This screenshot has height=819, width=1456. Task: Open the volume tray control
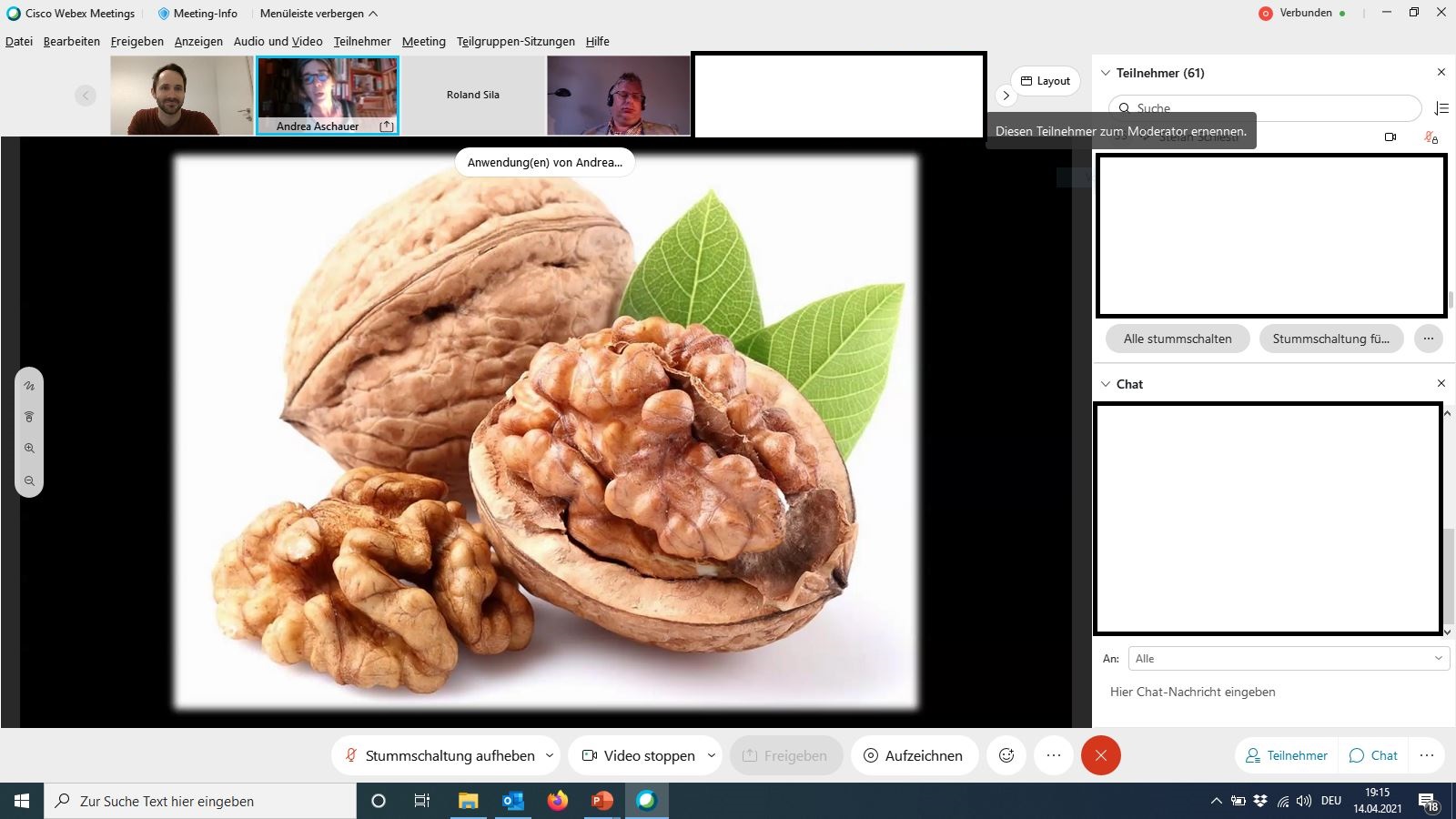tap(1304, 801)
